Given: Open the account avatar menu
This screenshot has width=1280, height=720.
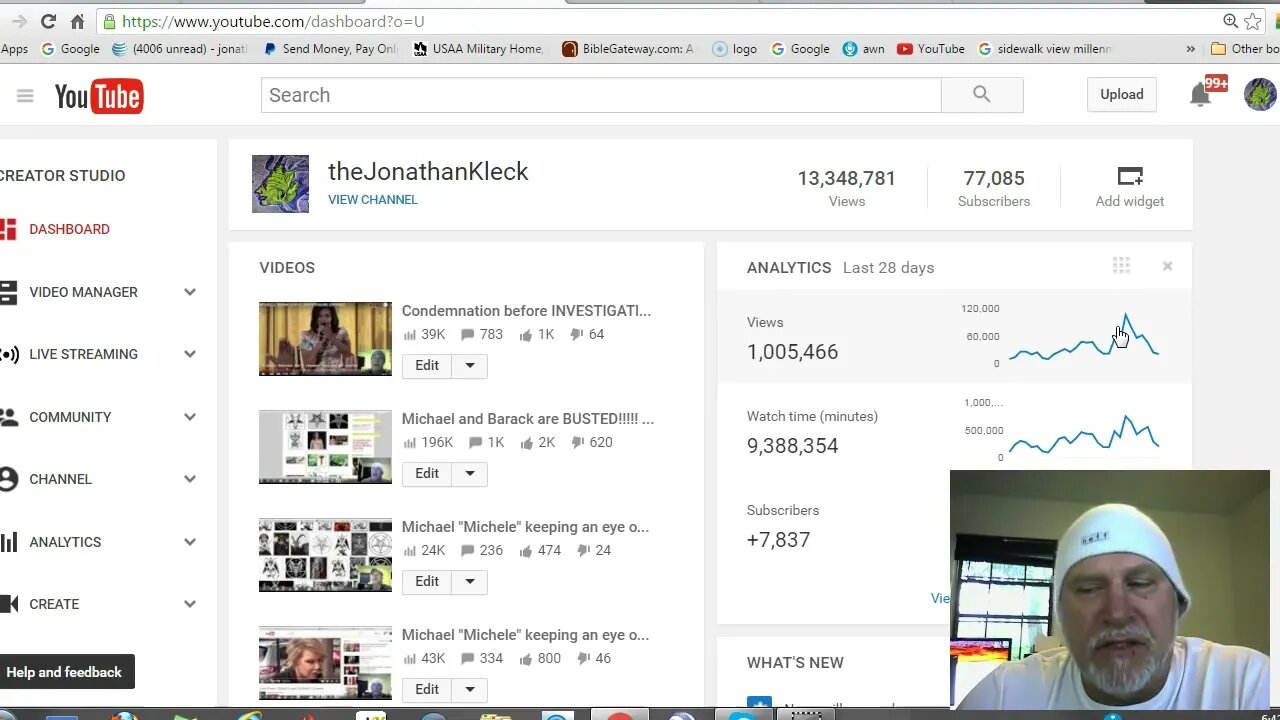Looking at the screenshot, I should point(1260,95).
